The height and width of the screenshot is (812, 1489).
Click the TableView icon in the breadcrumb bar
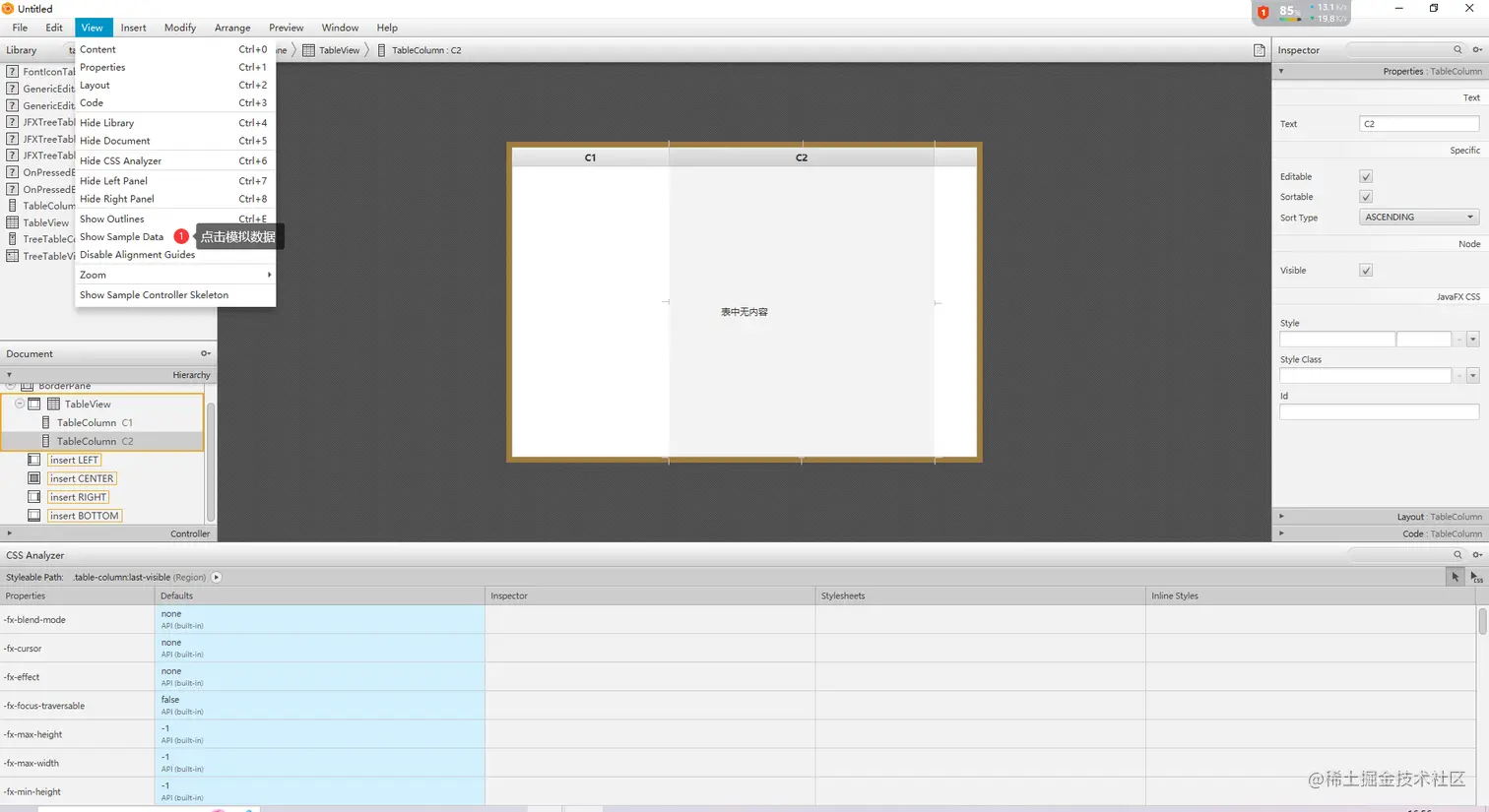click(x=308, y=50)
